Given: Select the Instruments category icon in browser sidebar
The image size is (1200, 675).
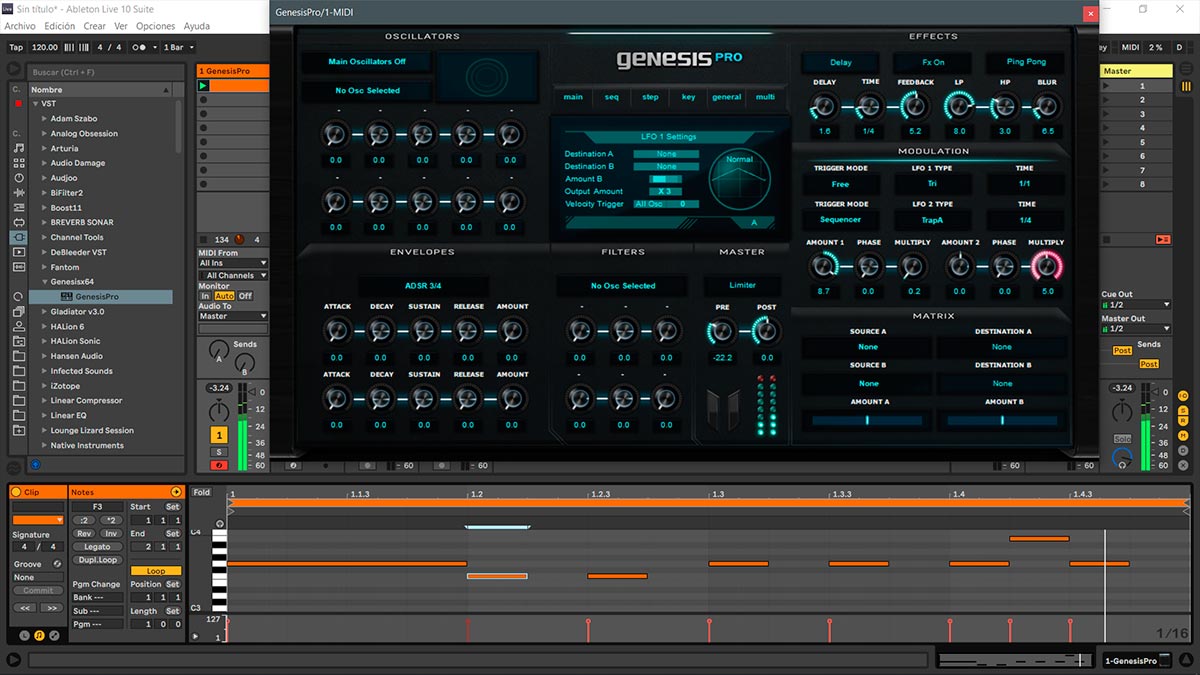Looking at the screenshot, I should click(x=19, y=178).
